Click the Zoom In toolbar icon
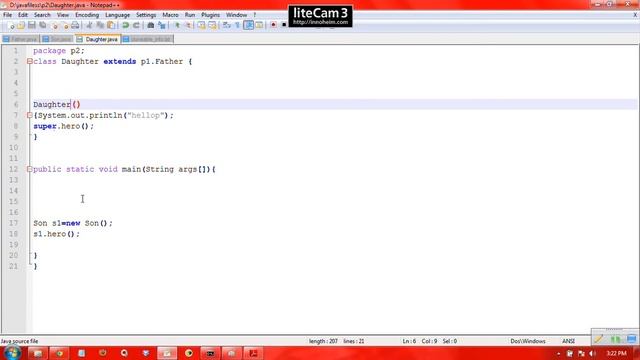This screenshot has height=360, width=640. coord(177,25)
